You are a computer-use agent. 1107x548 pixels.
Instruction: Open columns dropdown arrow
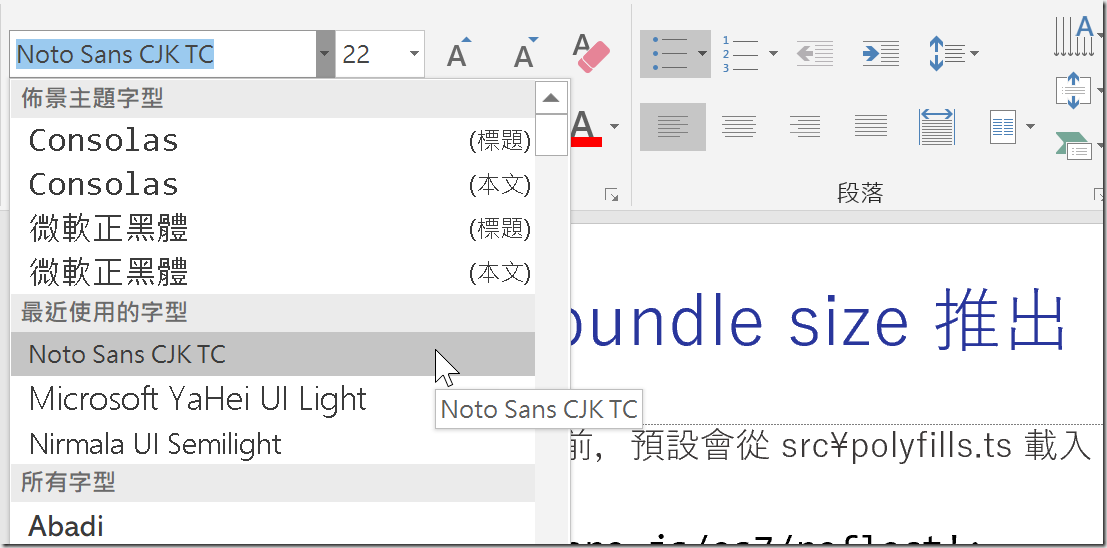coord(1030,127)
